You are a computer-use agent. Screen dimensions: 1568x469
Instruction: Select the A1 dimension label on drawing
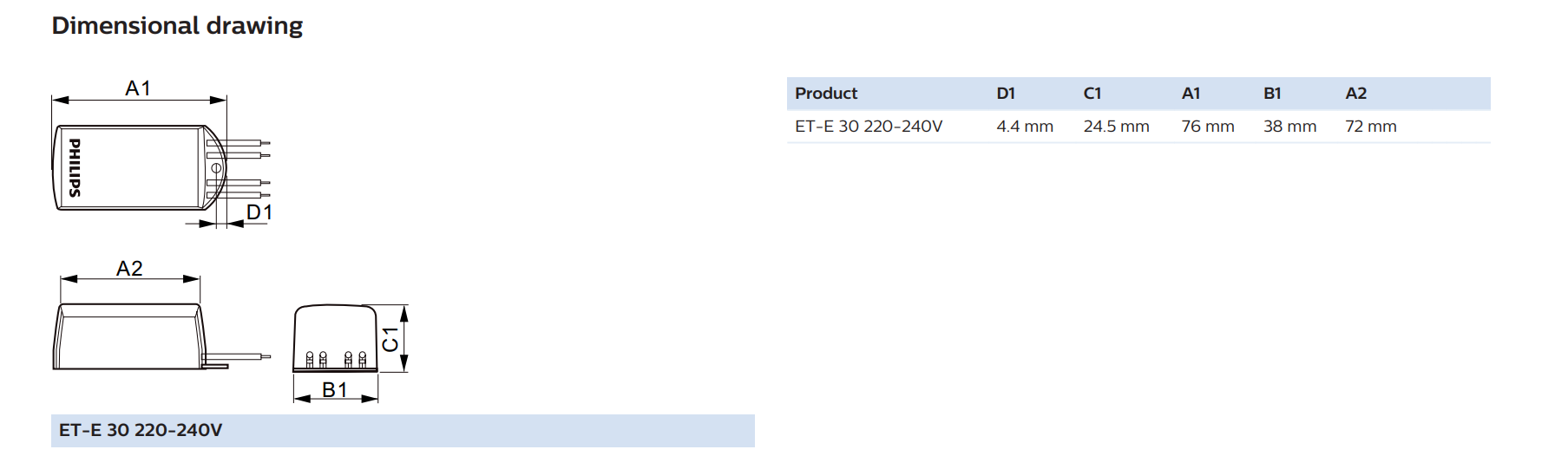(138, 88)
